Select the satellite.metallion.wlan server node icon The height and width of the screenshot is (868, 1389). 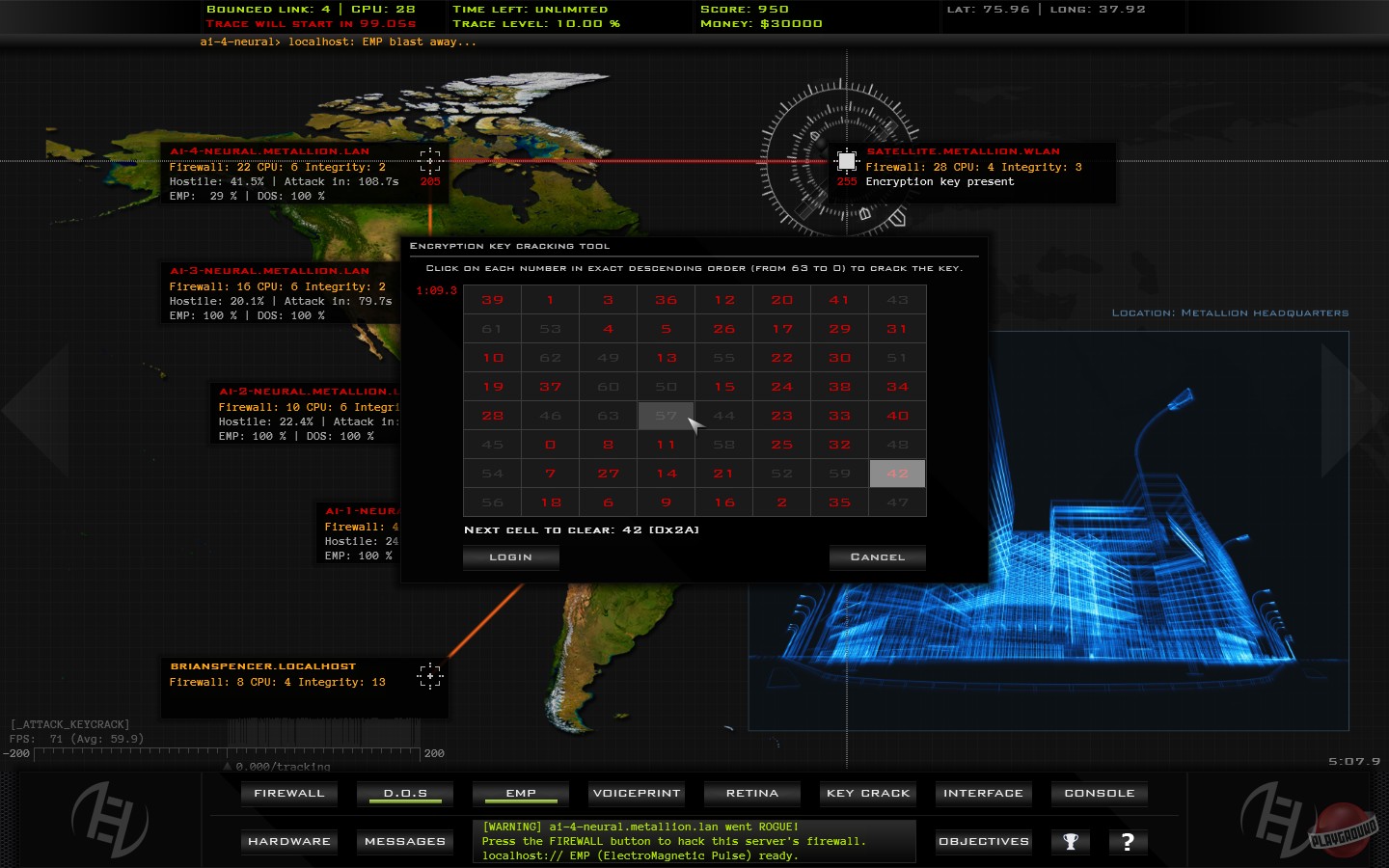[x=846, y=160]
